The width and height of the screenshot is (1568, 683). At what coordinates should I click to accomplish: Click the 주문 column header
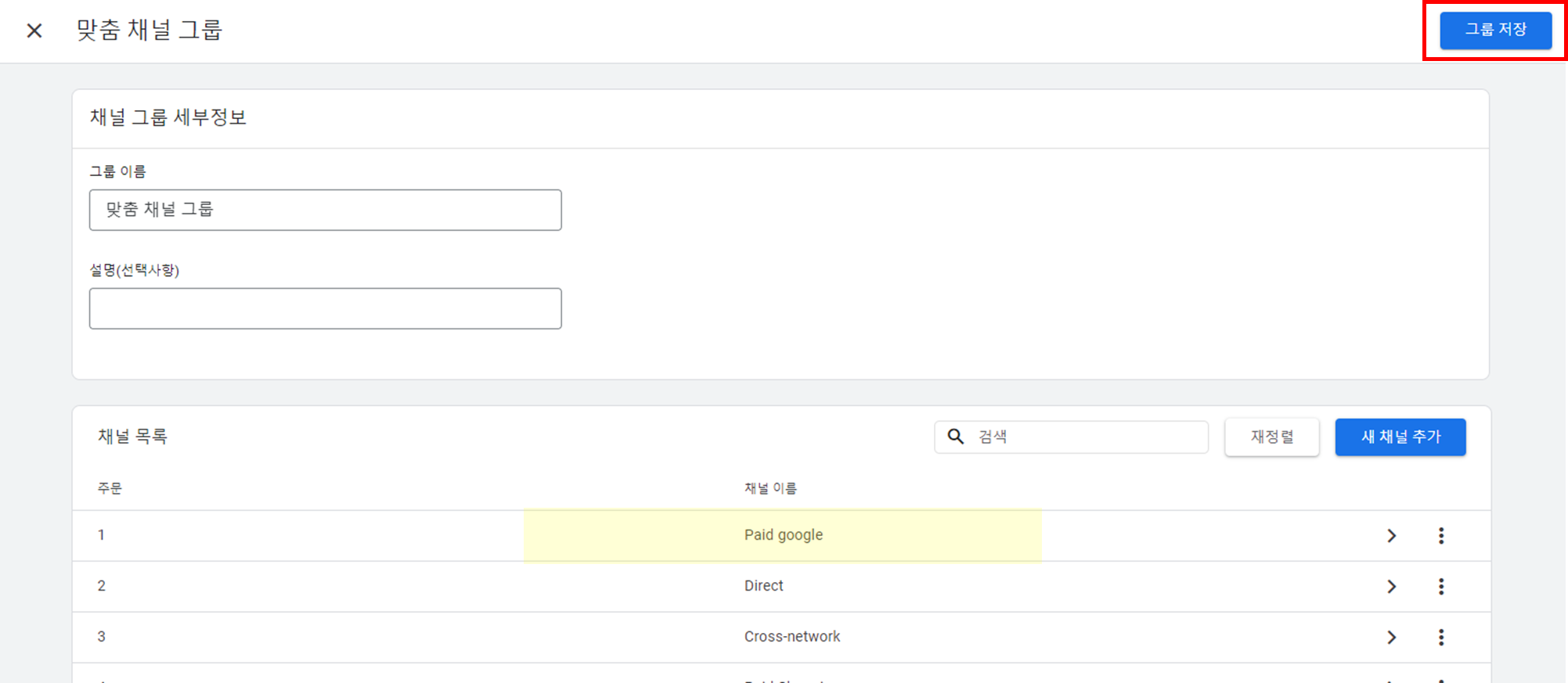point(110,488)
